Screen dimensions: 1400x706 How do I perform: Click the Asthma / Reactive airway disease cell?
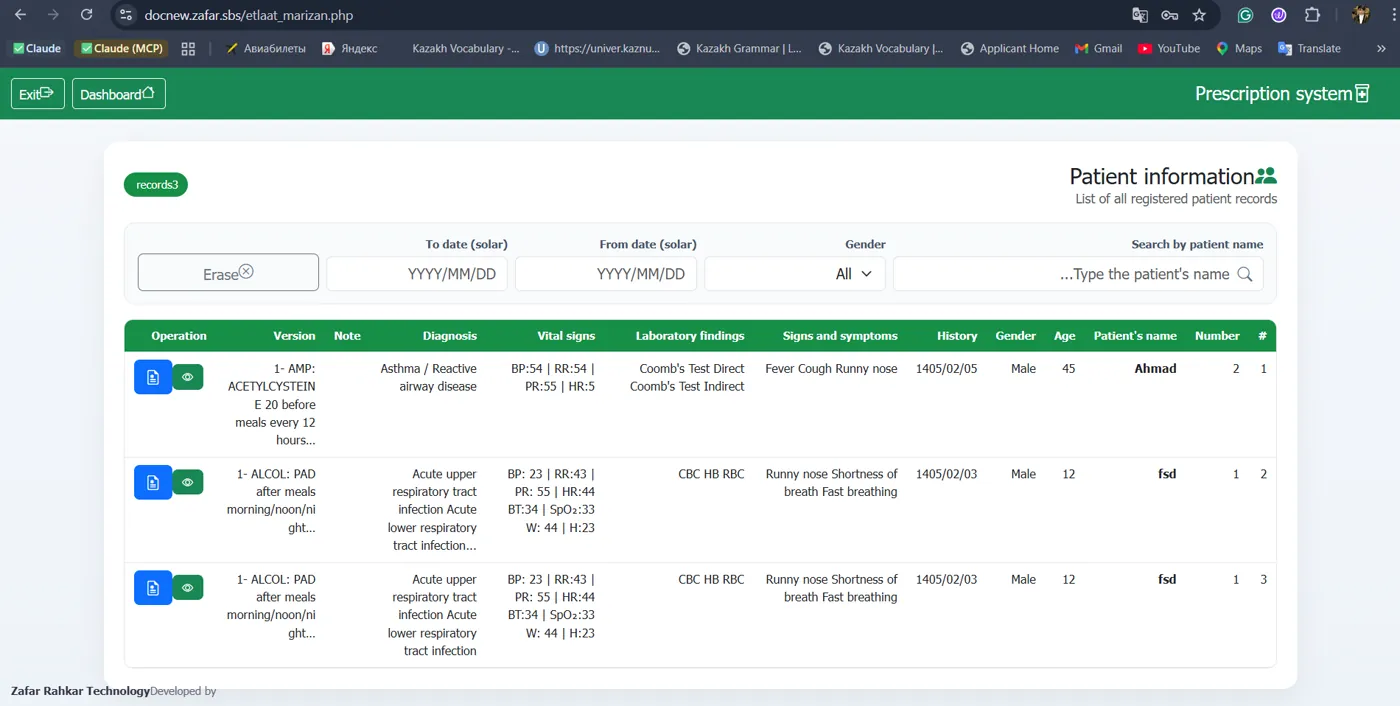click(x=428, y=378)
